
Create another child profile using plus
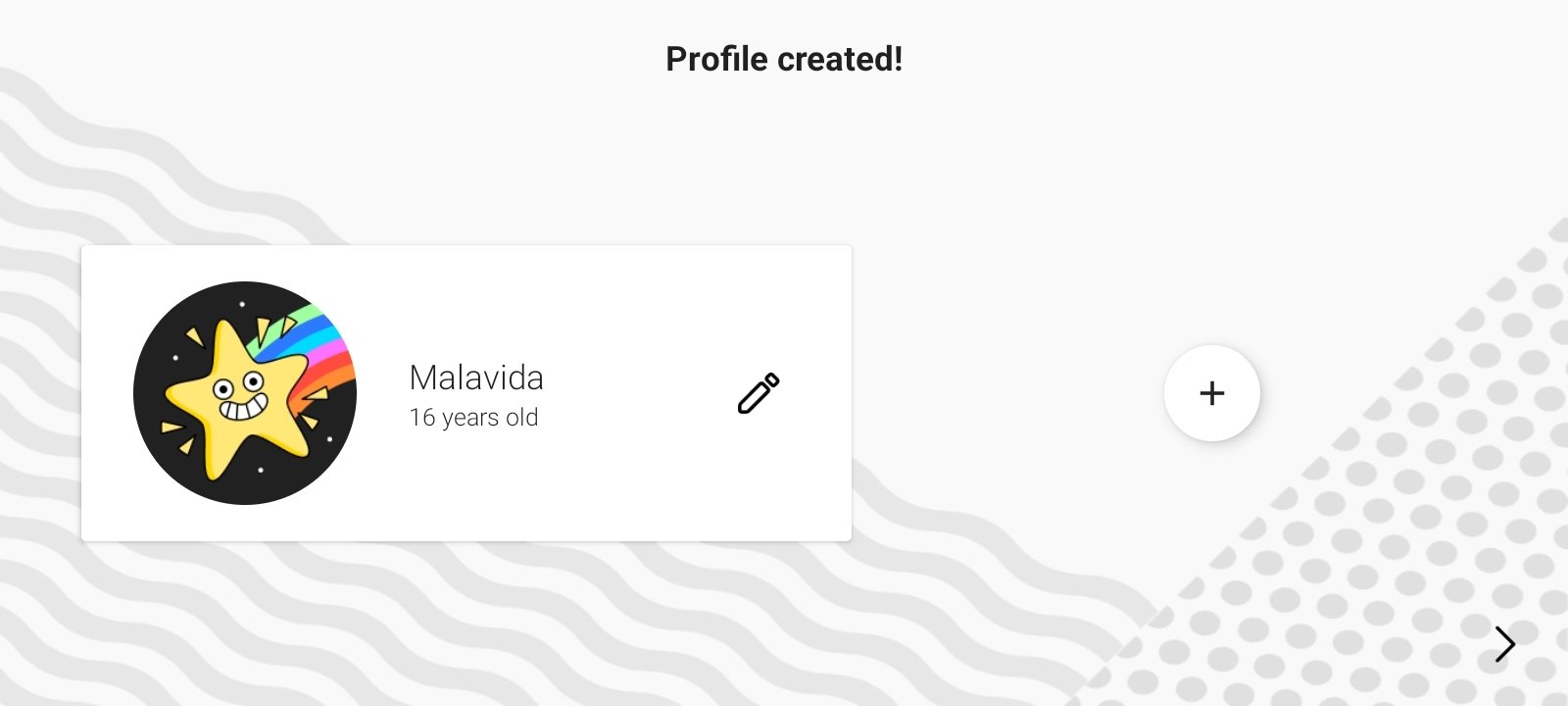pyautogui.click(x=1212, y=393)
